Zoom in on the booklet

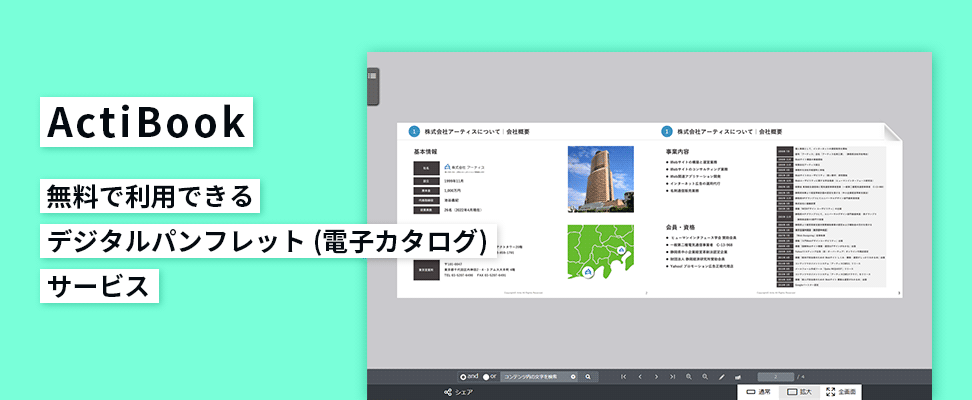pos(689,376)
